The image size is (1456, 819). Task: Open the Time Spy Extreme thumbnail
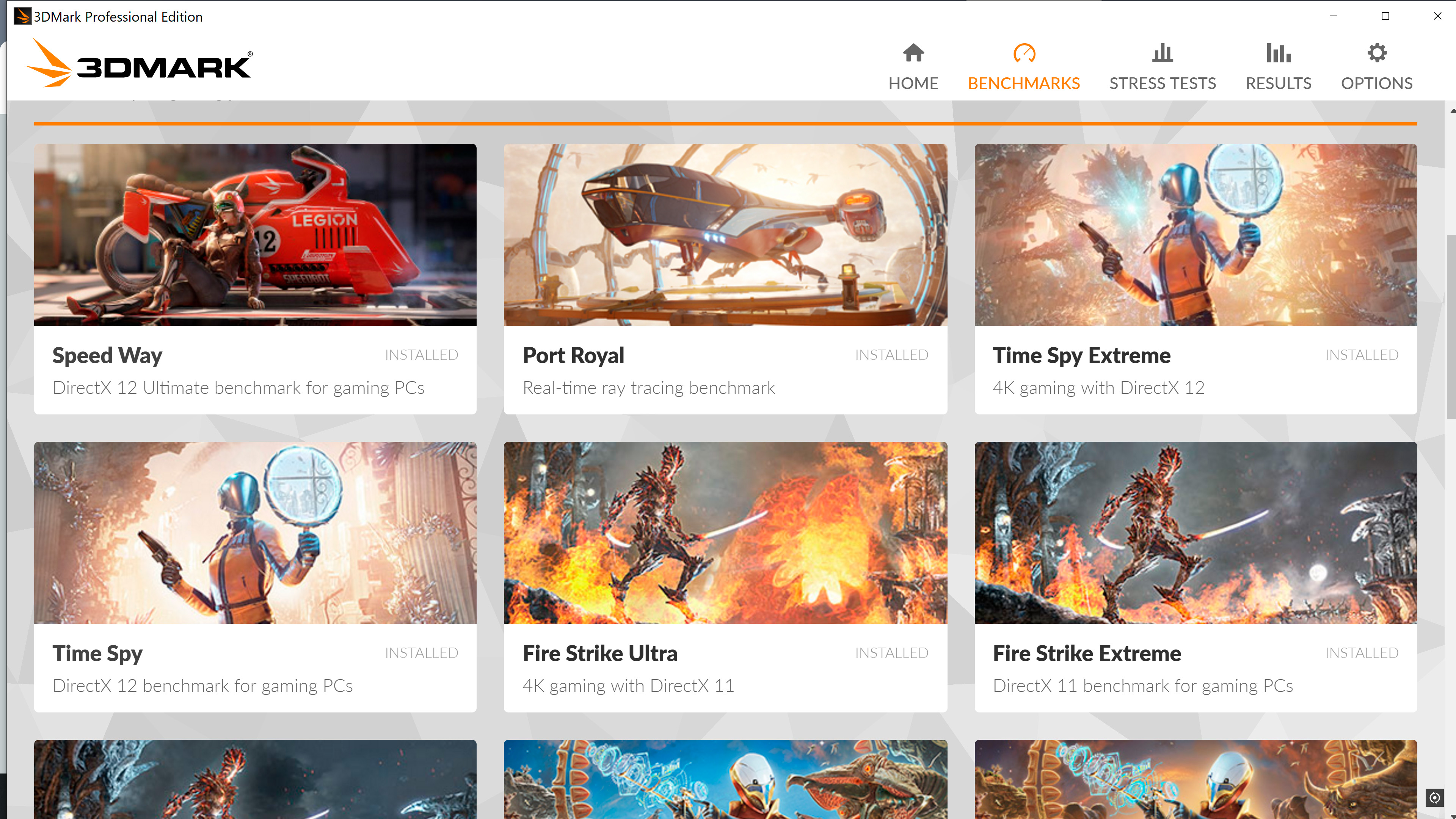pyautogui.click(x=1196, y=235)
